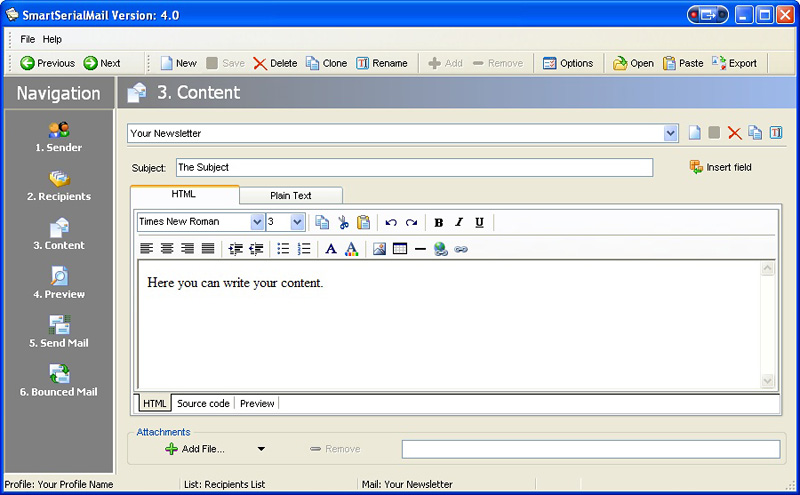Select the top HTML tab
The height and width of the screenshot is (495, 800).
pos(184,194)
